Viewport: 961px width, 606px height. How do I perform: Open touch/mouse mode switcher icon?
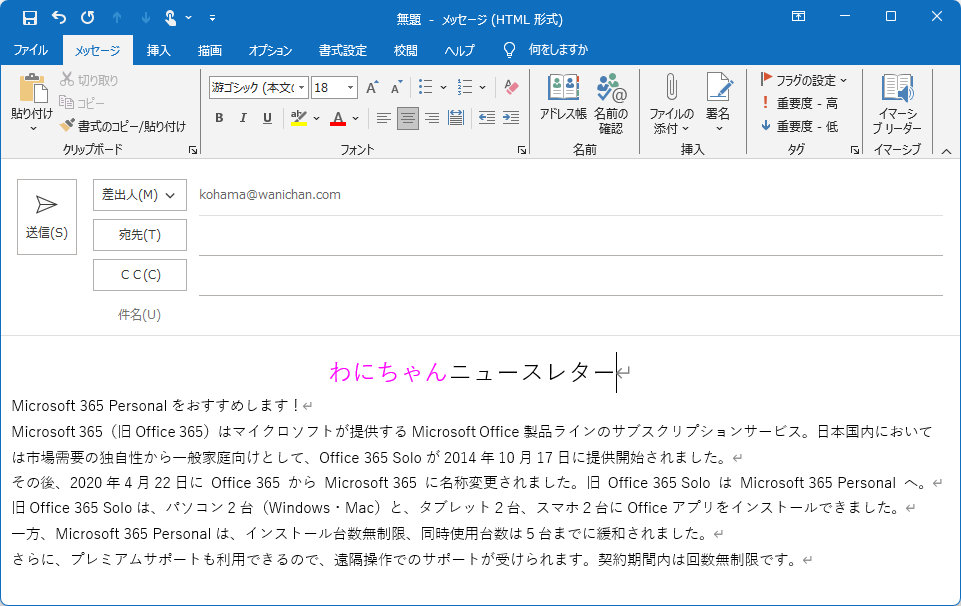171,18
